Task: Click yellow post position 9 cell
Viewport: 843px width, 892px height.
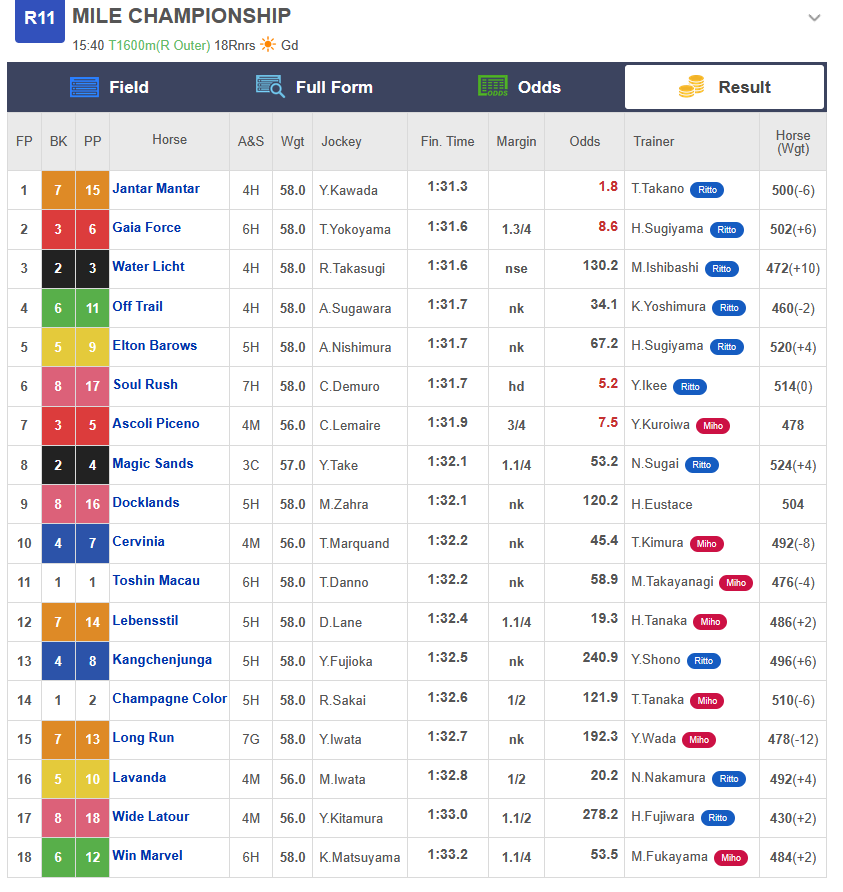Action: click(x=93, y=347)
